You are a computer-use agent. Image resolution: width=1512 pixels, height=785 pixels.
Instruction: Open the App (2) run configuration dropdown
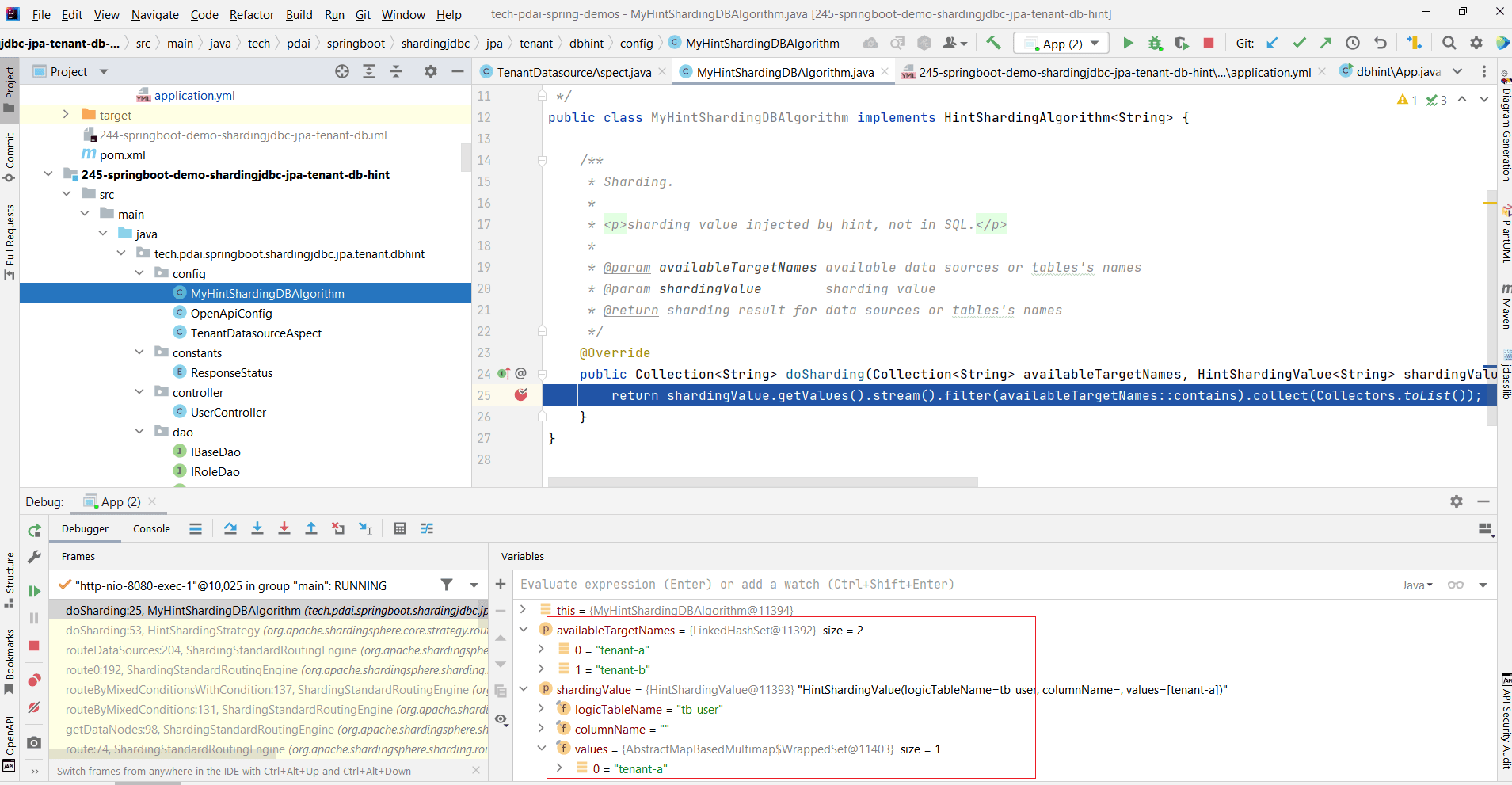point(1061,44)
